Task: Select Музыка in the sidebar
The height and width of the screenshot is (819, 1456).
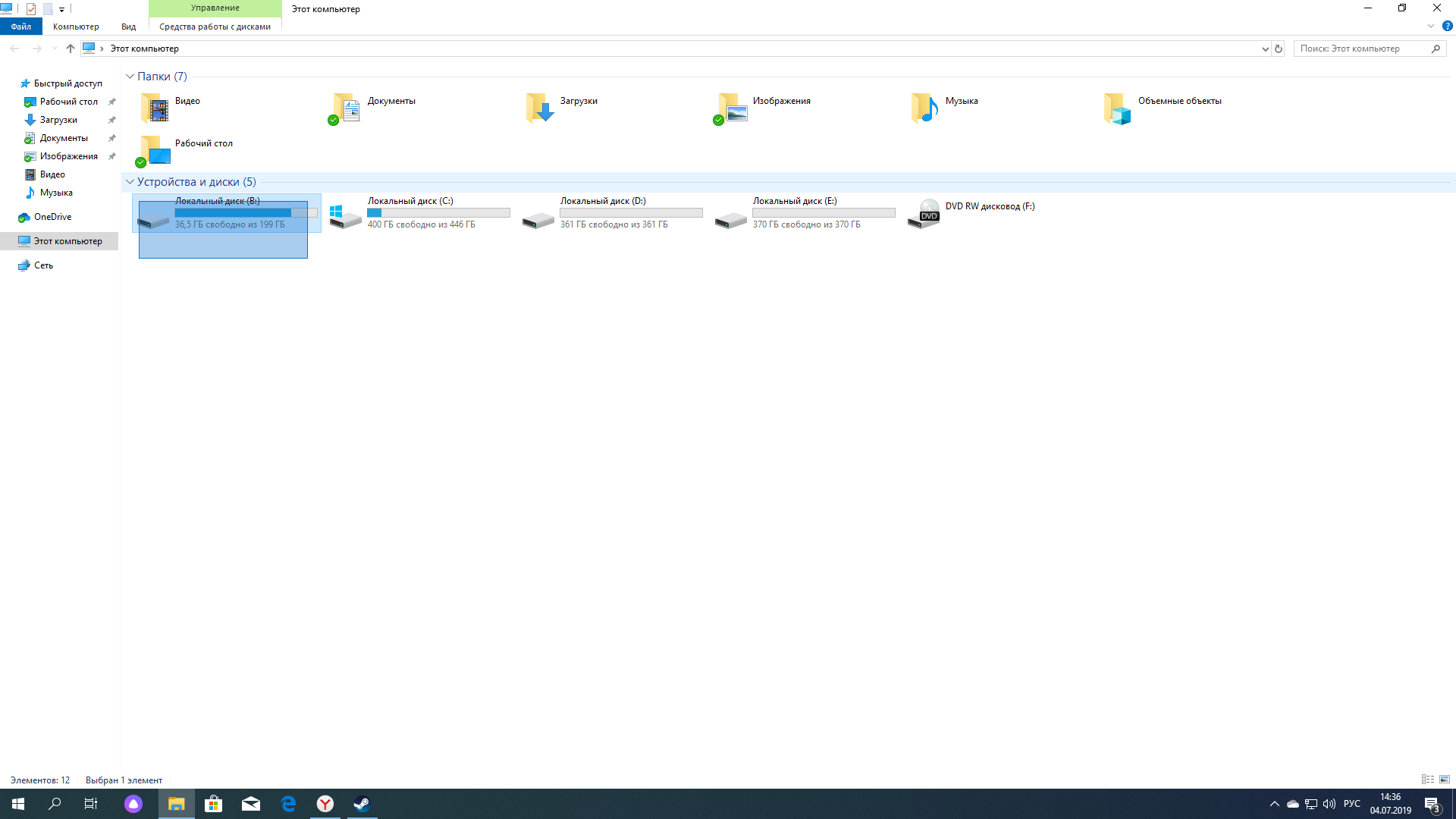Action: (56, 193)
